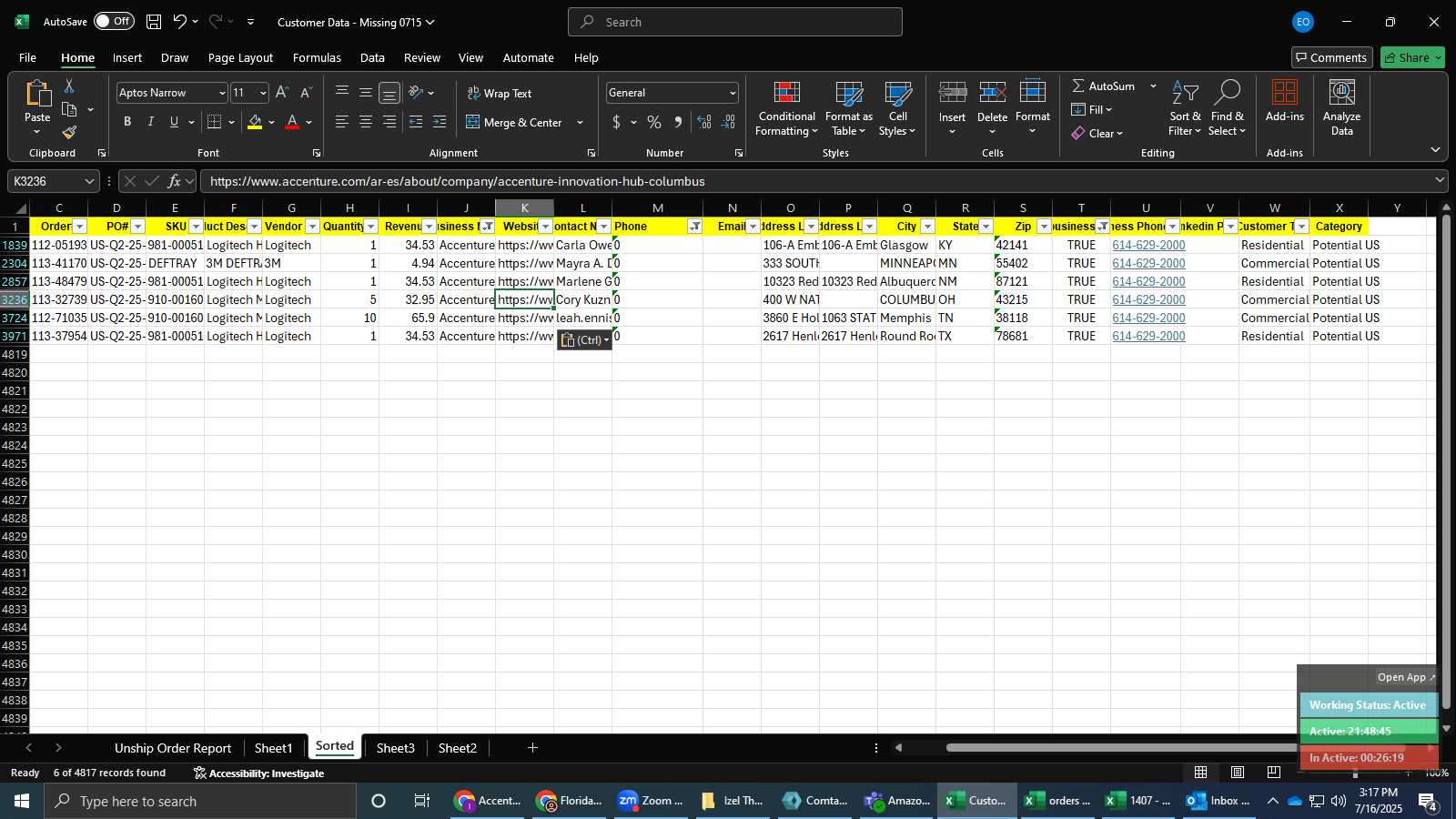Viewport: 1456px width, 819px height.
Task: Click the title bar Search box
Action: (x=735, y=22)
